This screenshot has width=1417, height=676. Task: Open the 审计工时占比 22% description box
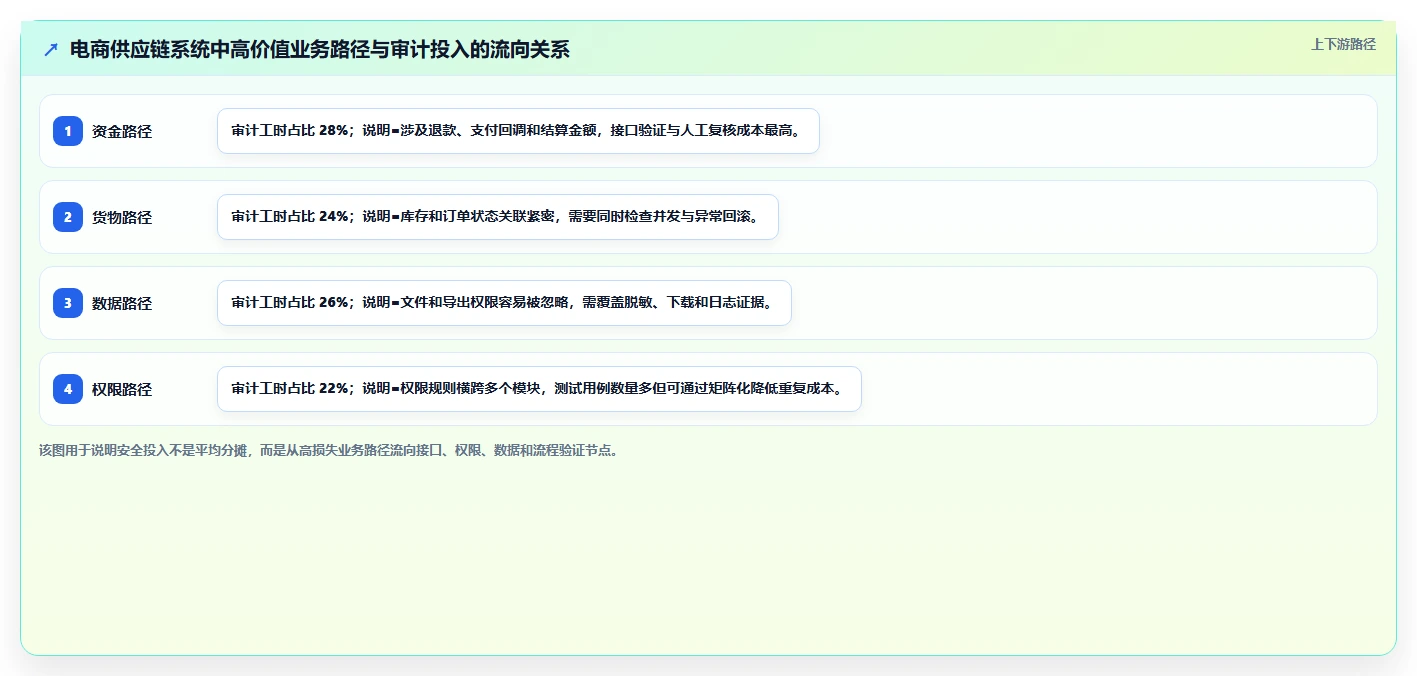(x=539, y=389)
